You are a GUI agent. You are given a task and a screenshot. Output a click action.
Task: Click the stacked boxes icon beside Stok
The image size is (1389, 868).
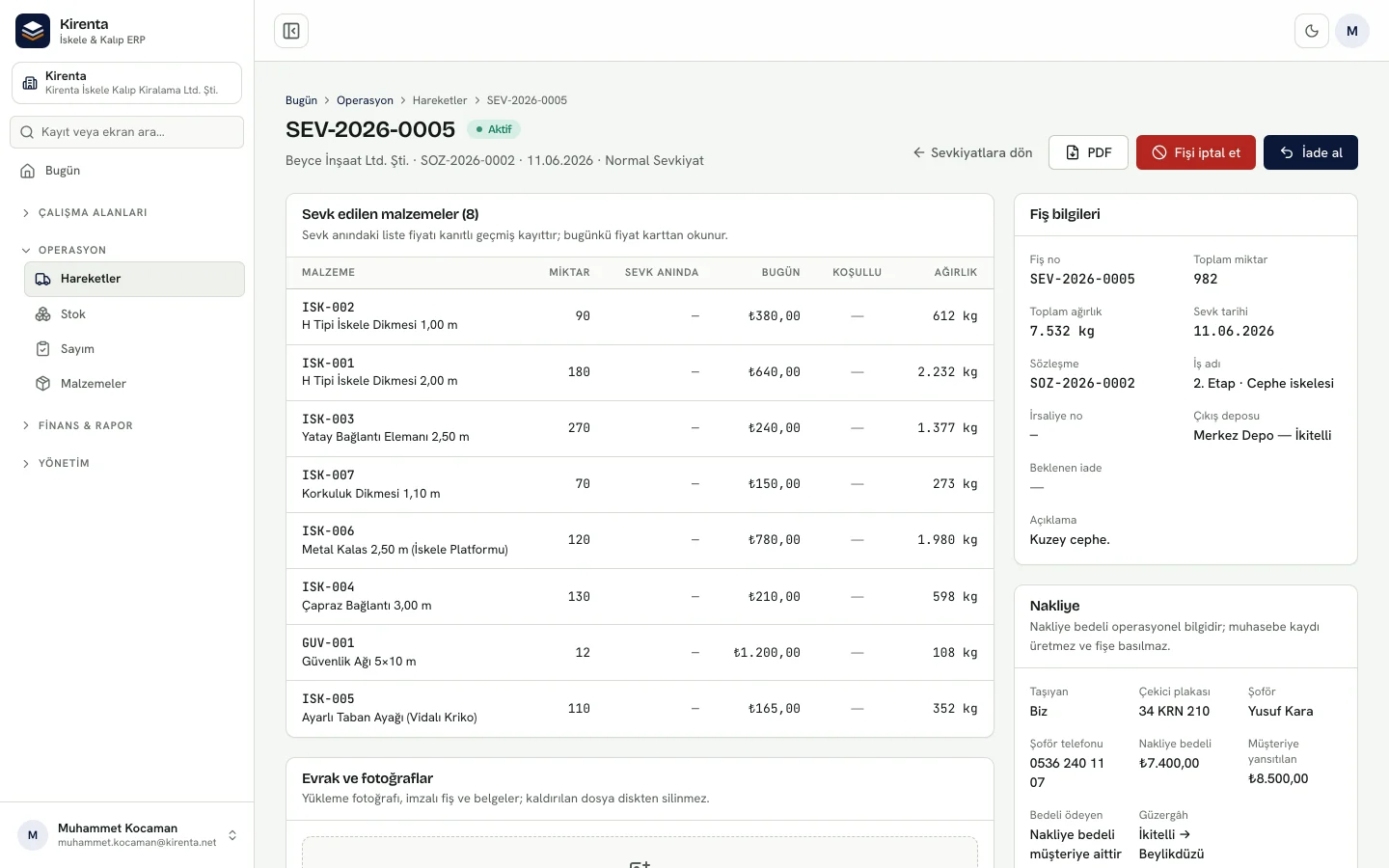tap(42, 314)
